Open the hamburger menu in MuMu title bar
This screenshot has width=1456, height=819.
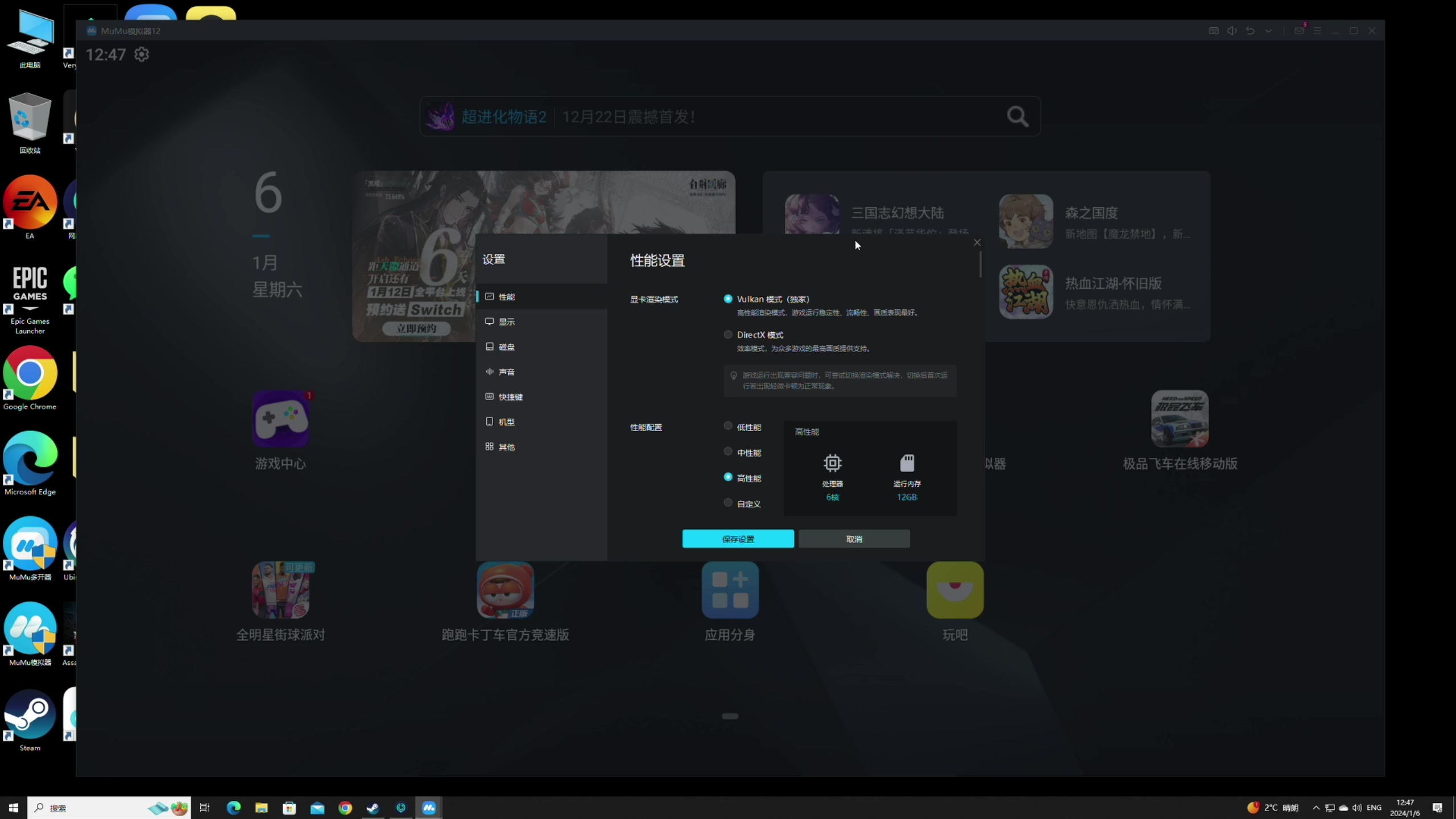[1317, 31]
